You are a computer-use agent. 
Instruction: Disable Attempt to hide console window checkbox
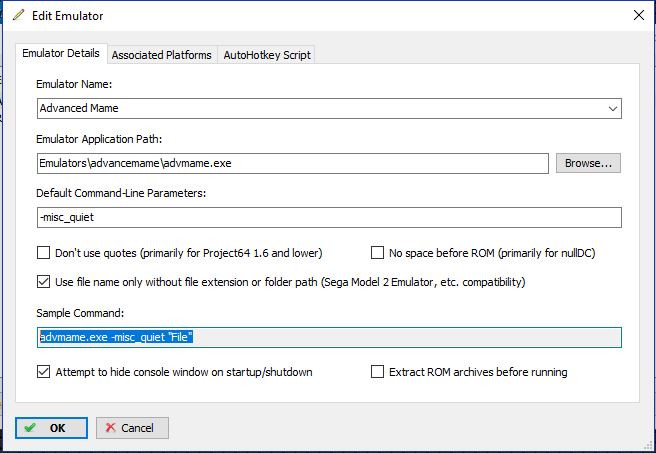point(44,371)
